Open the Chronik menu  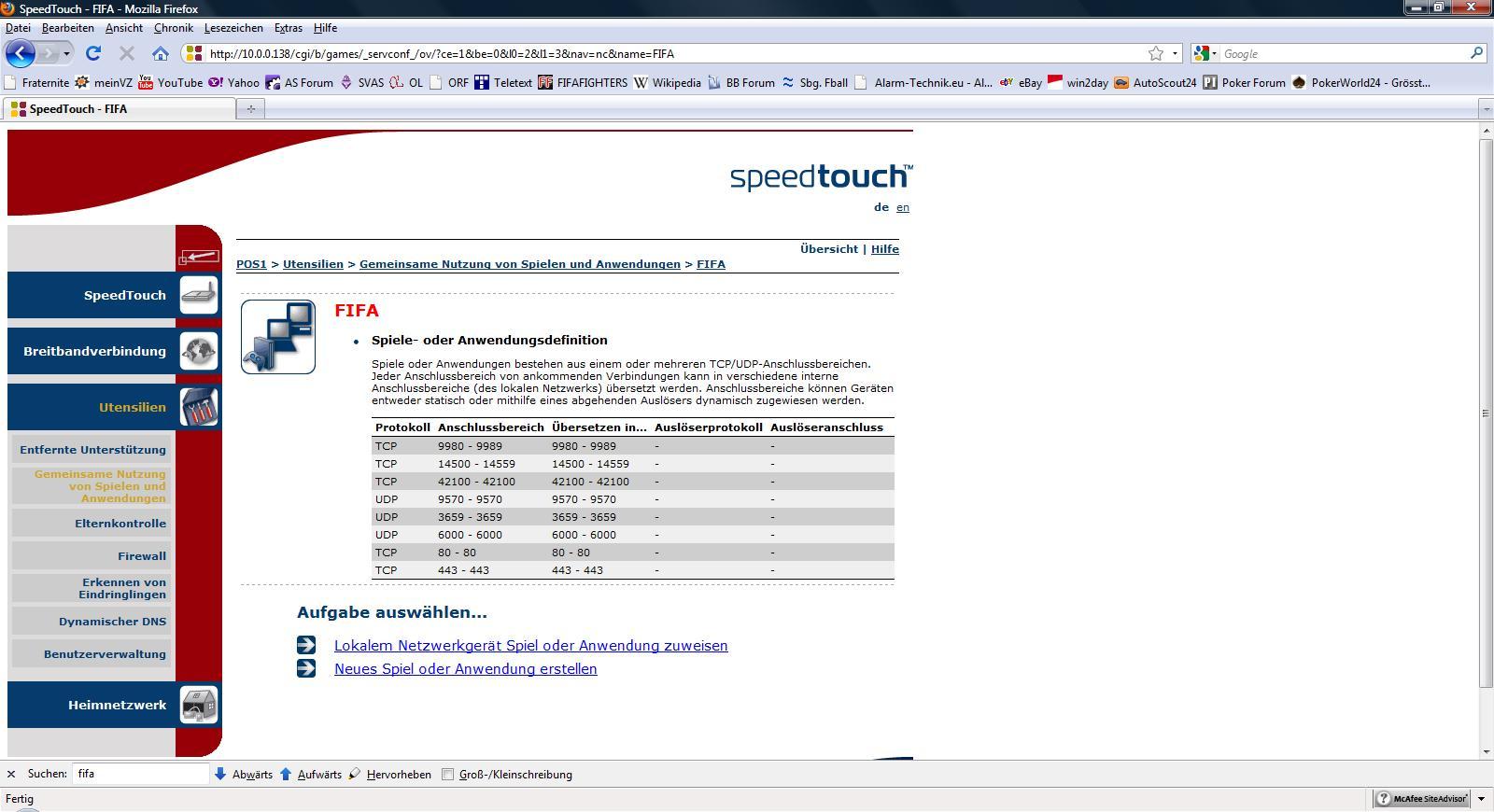pyautogui.click(x=173, y=28)
